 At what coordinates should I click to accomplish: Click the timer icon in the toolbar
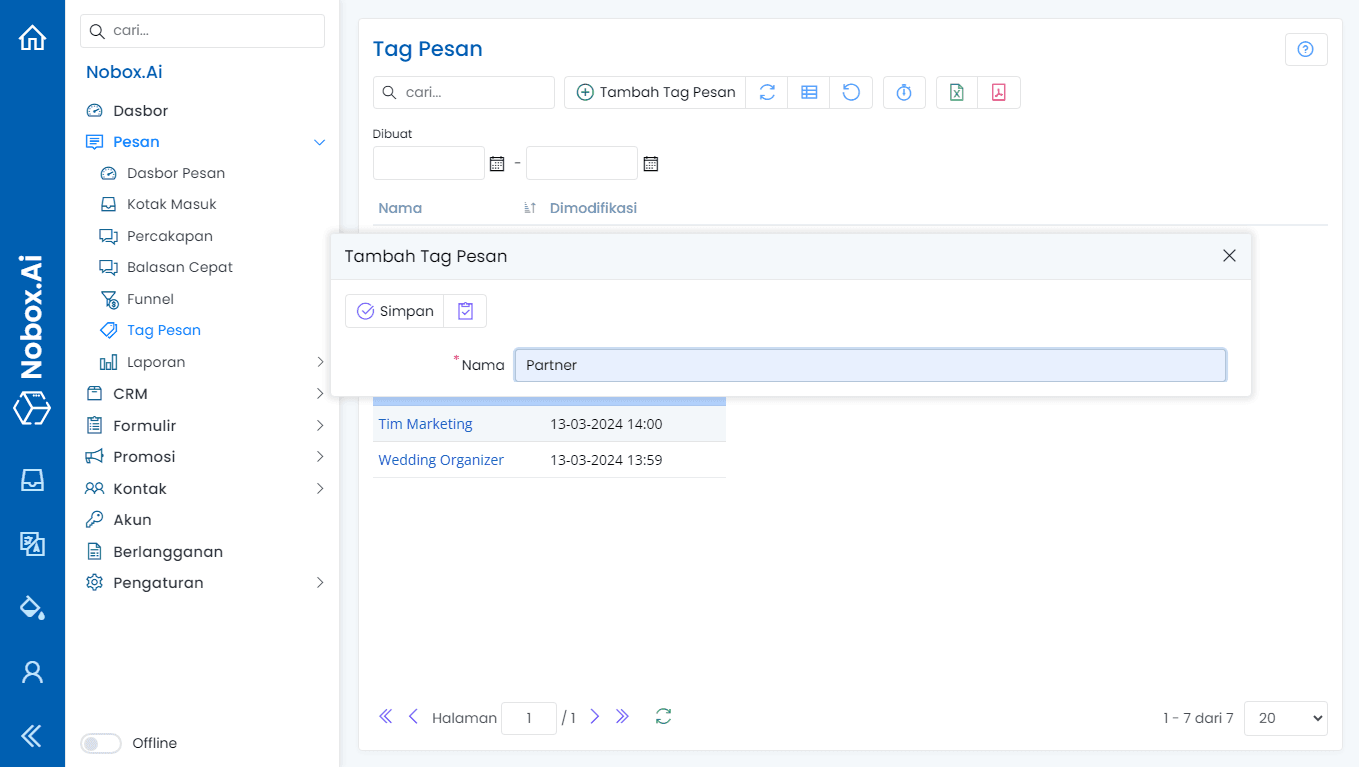(904, 93)
